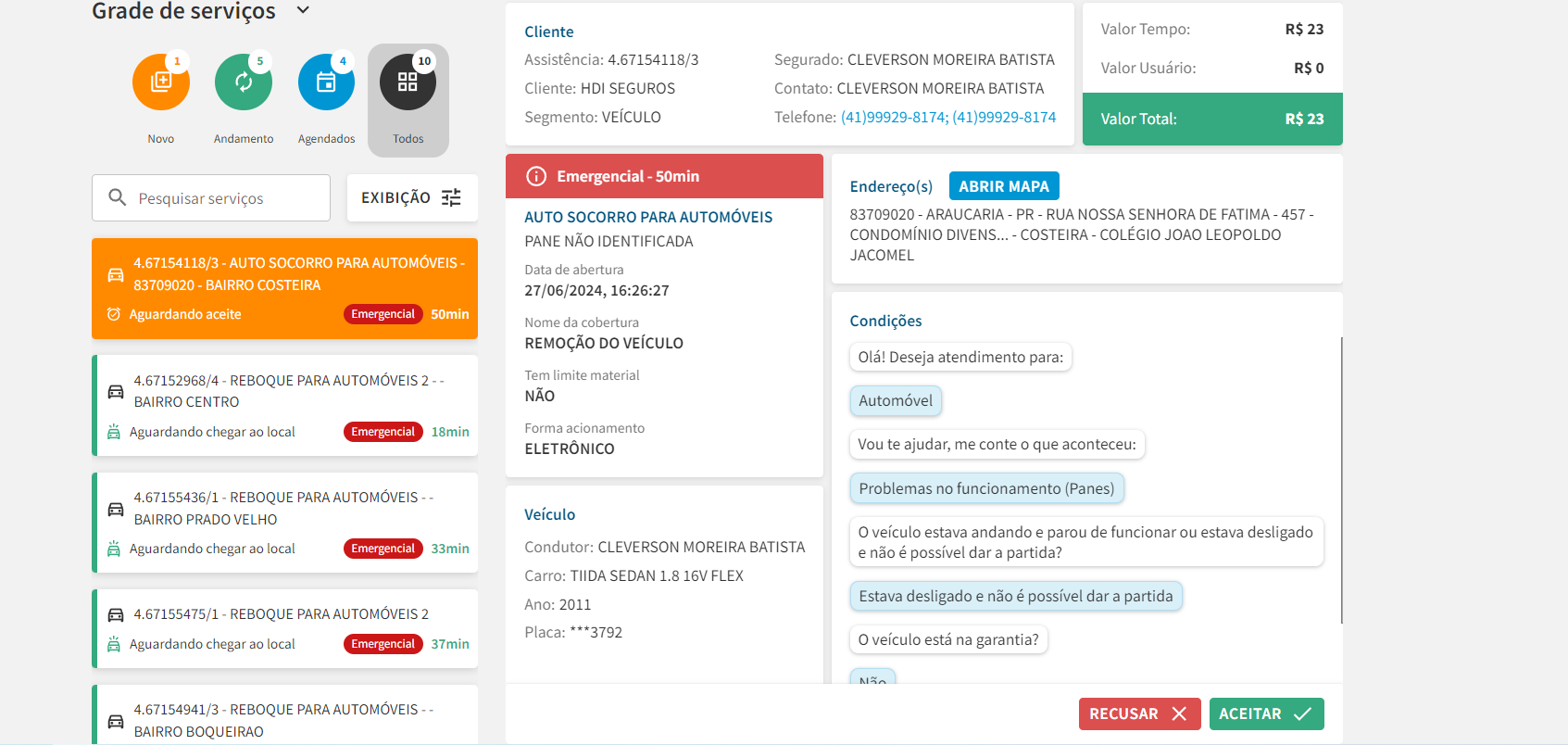Click car icon on the 4.67152968/4 card
1568x745 pixels.
(116, 391)
